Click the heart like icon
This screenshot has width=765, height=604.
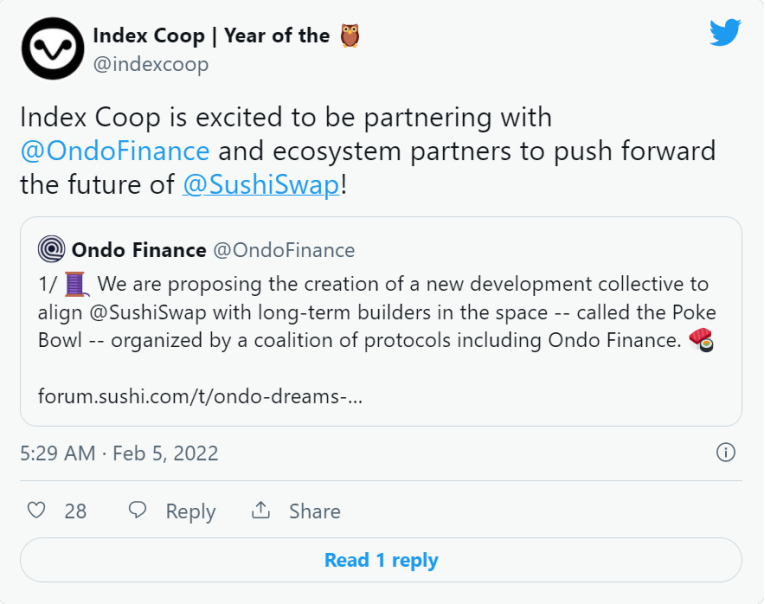(x=36, y=510)
